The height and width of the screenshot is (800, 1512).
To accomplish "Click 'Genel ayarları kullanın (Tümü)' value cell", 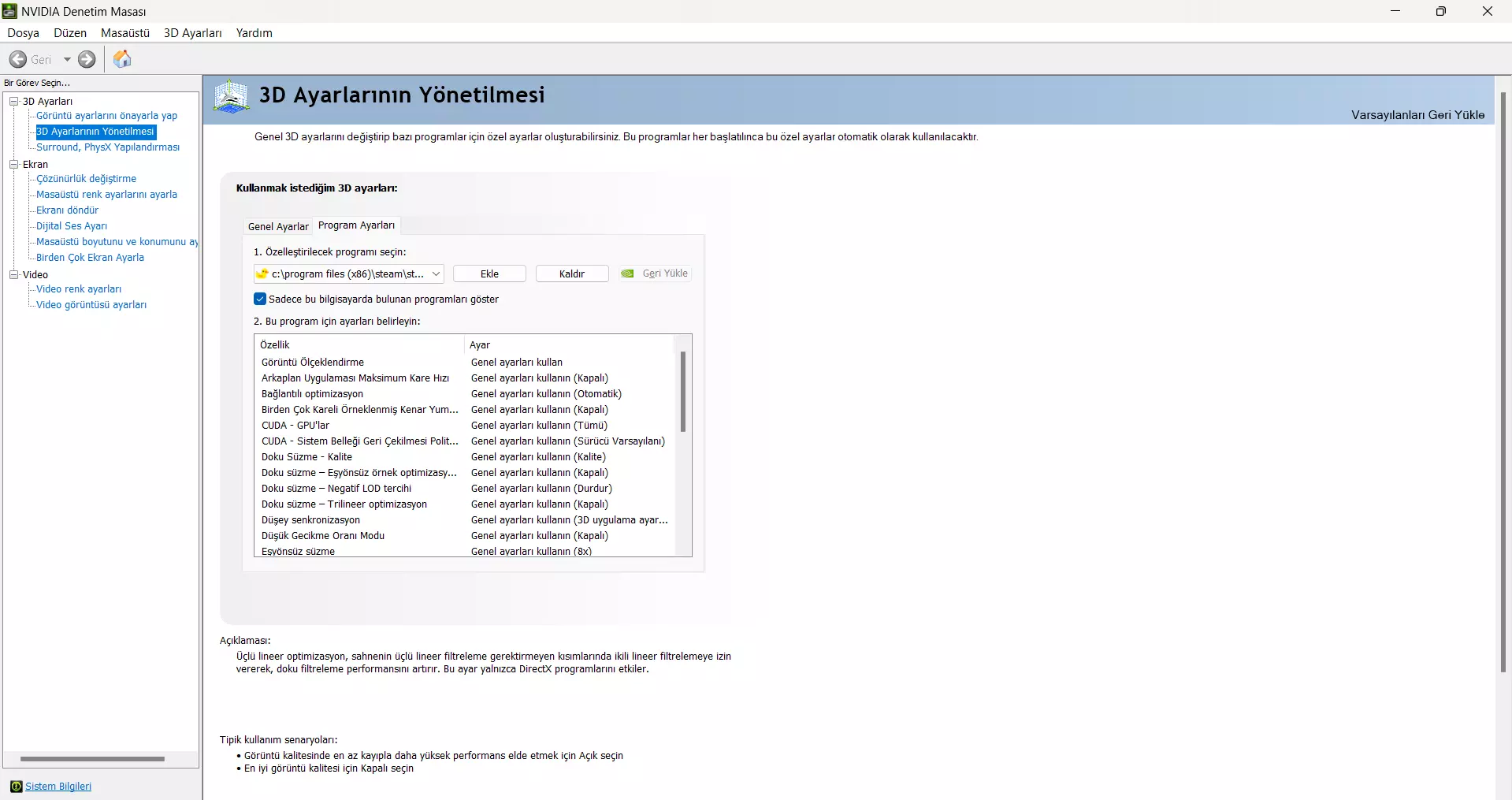I will click(x=539, y=426).
